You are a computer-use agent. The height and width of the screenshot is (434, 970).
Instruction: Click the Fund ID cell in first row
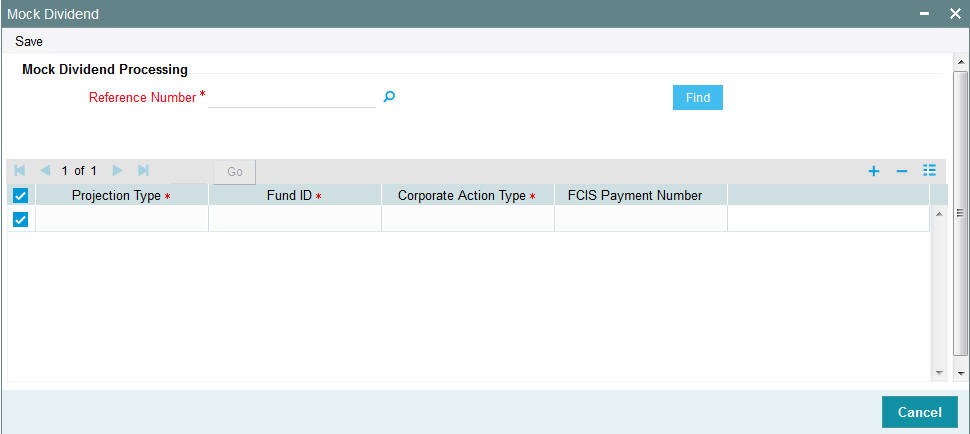pos(295,219)
